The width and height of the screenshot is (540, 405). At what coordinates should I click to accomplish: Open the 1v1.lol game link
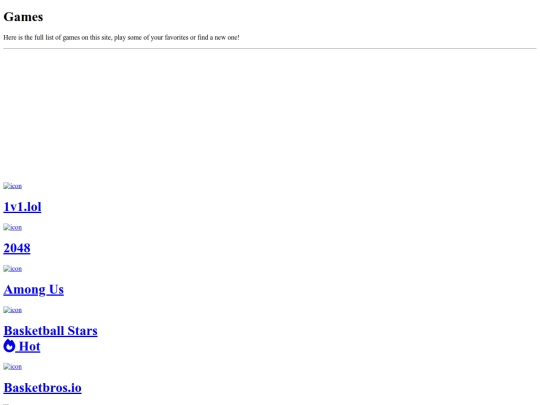(x=22, y=207)
